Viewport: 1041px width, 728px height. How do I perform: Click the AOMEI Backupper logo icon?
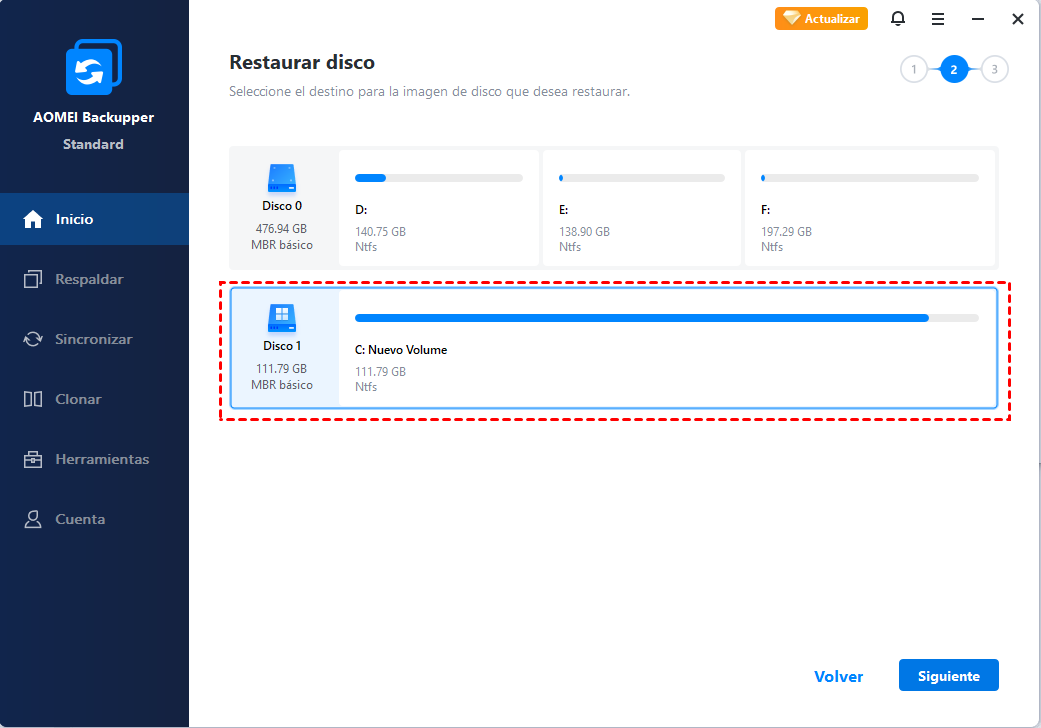pos(93,68)
